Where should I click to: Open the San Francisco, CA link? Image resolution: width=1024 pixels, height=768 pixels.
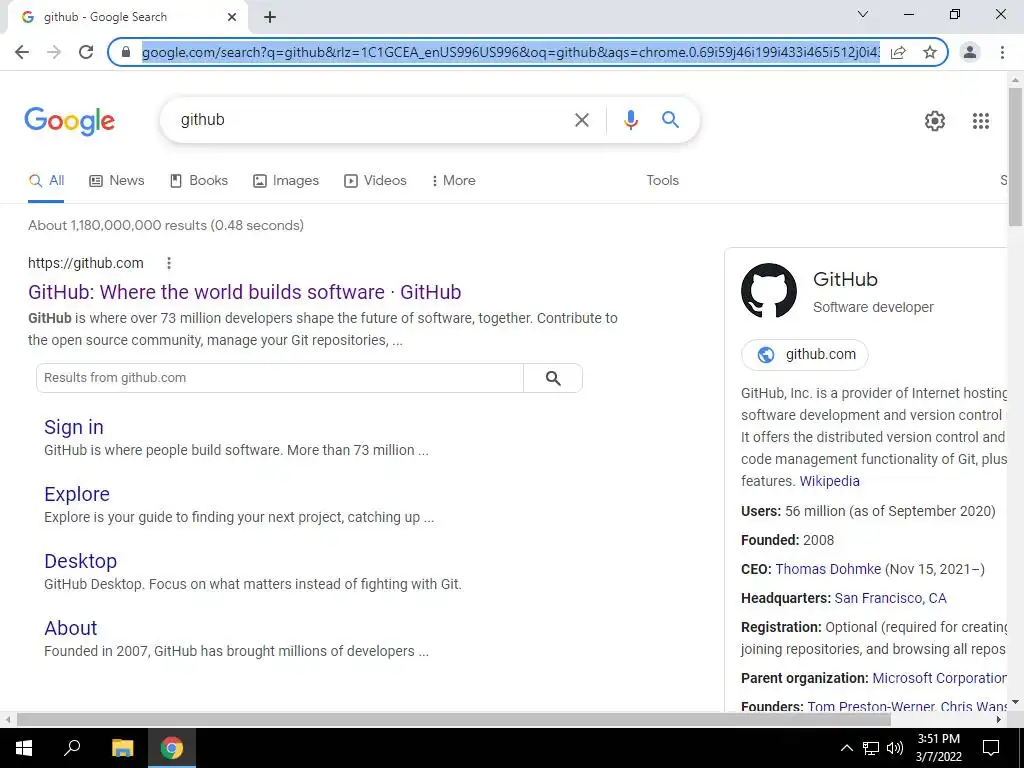coord(890,598)
